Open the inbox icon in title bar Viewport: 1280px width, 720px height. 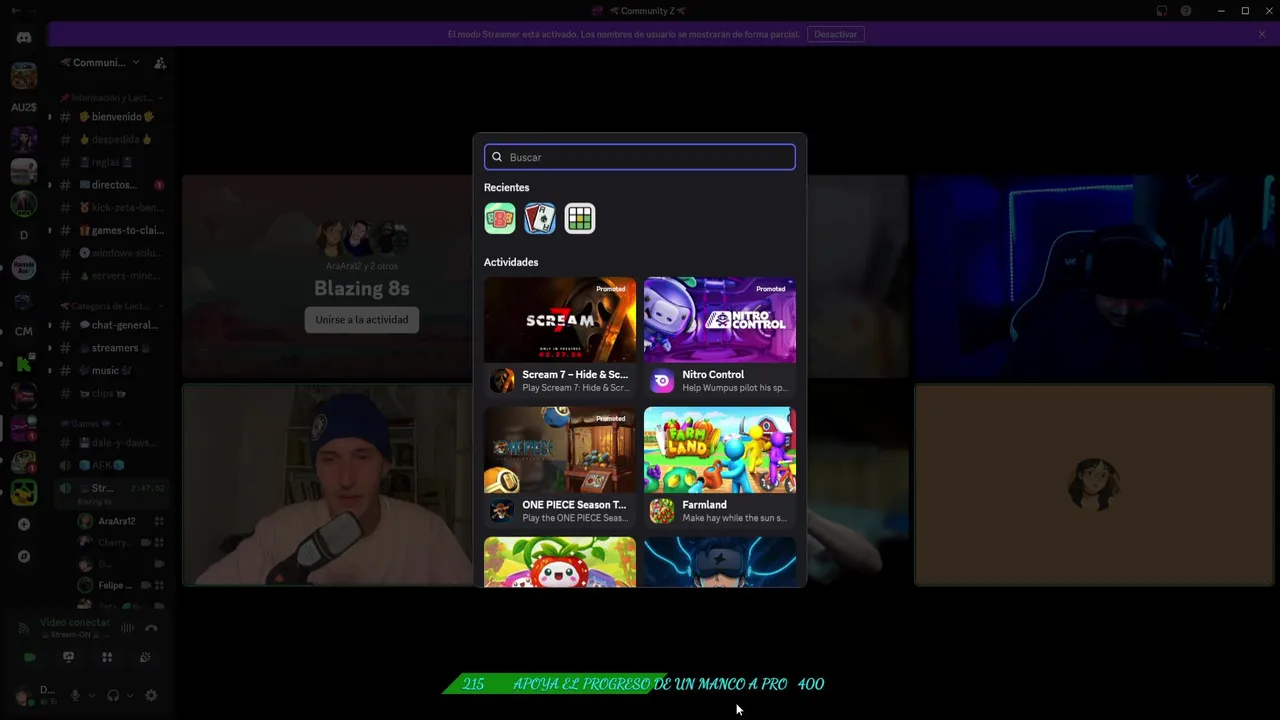coord(1162,11)
